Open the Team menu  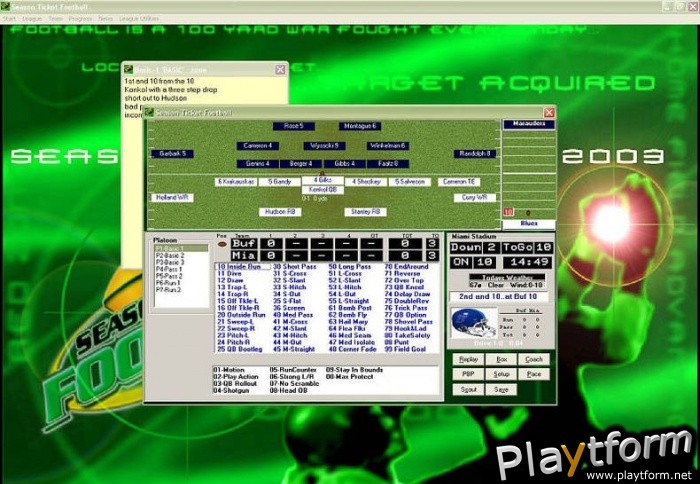55,19
